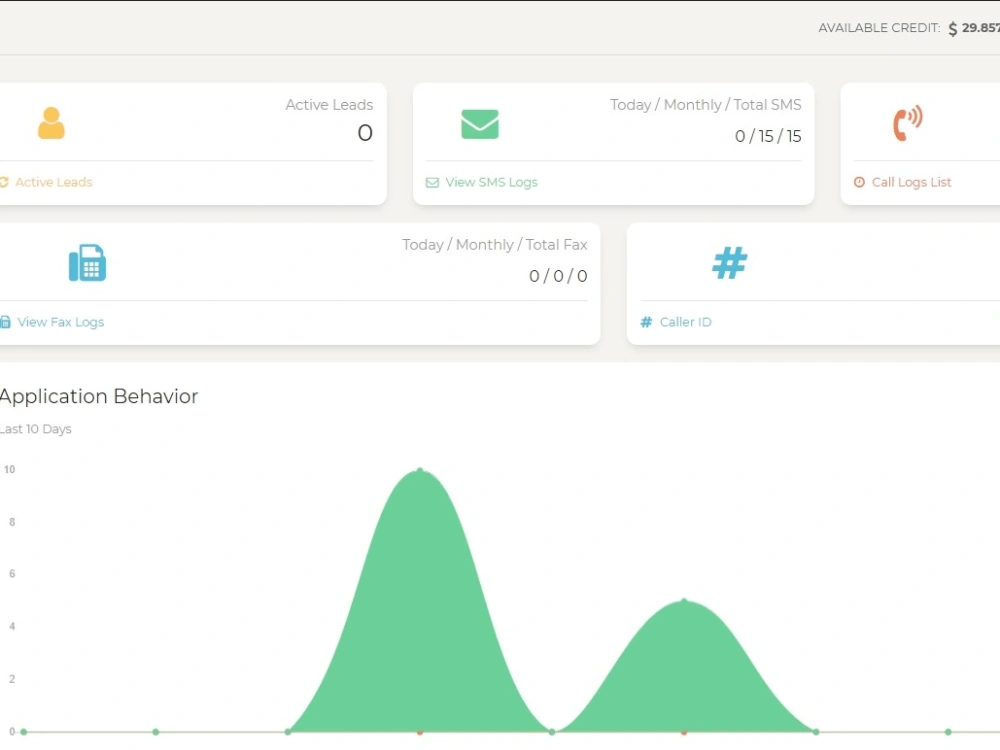Viewport: 1000px width, 750px height.
Task: Open View SMS Logs
Action: (x=491, y=182)
